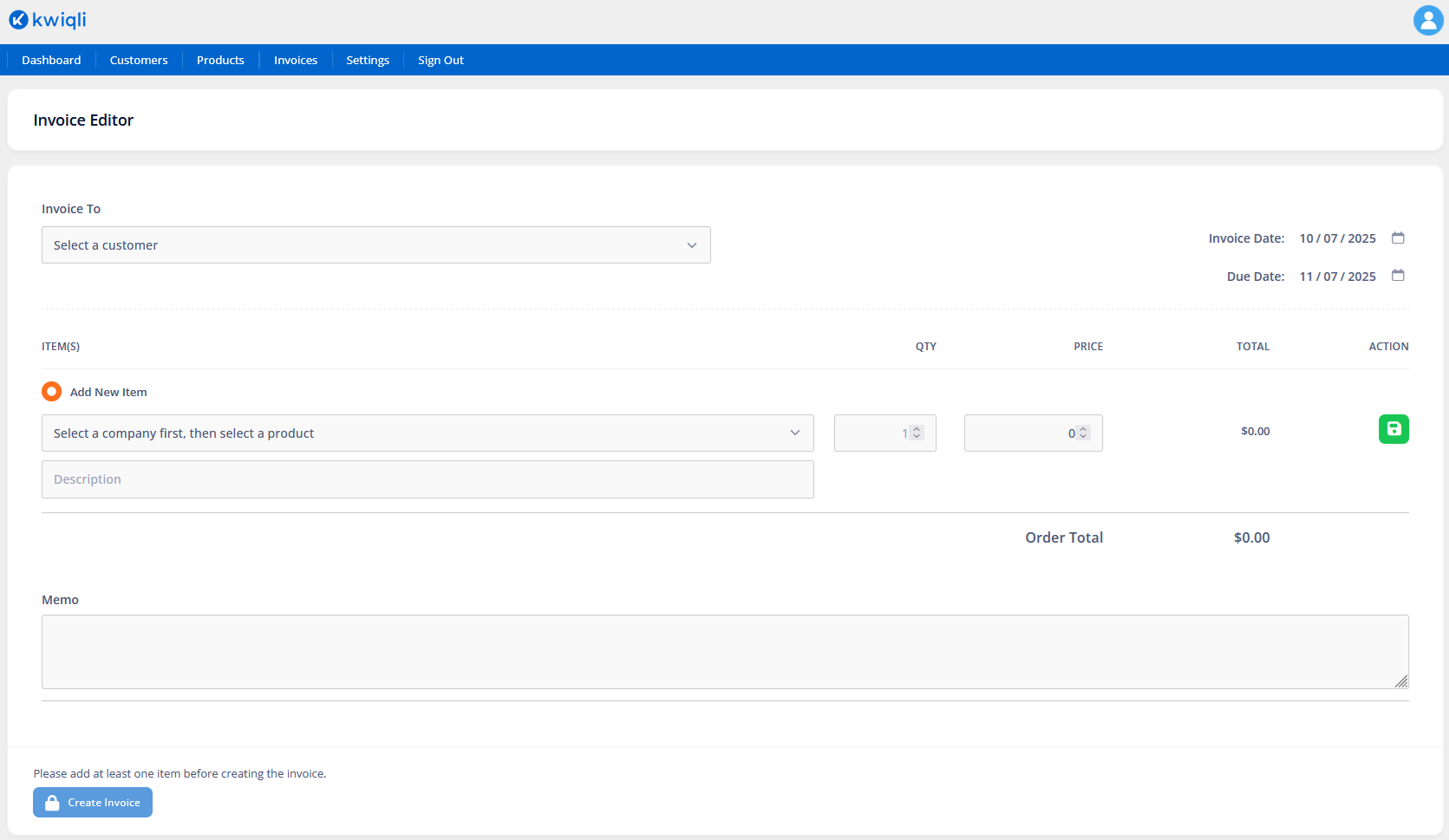Click the lock icon on Create Invoice
Viewport: 1449px width, 840px height.
pyautogui.click(x=52, y=803)
